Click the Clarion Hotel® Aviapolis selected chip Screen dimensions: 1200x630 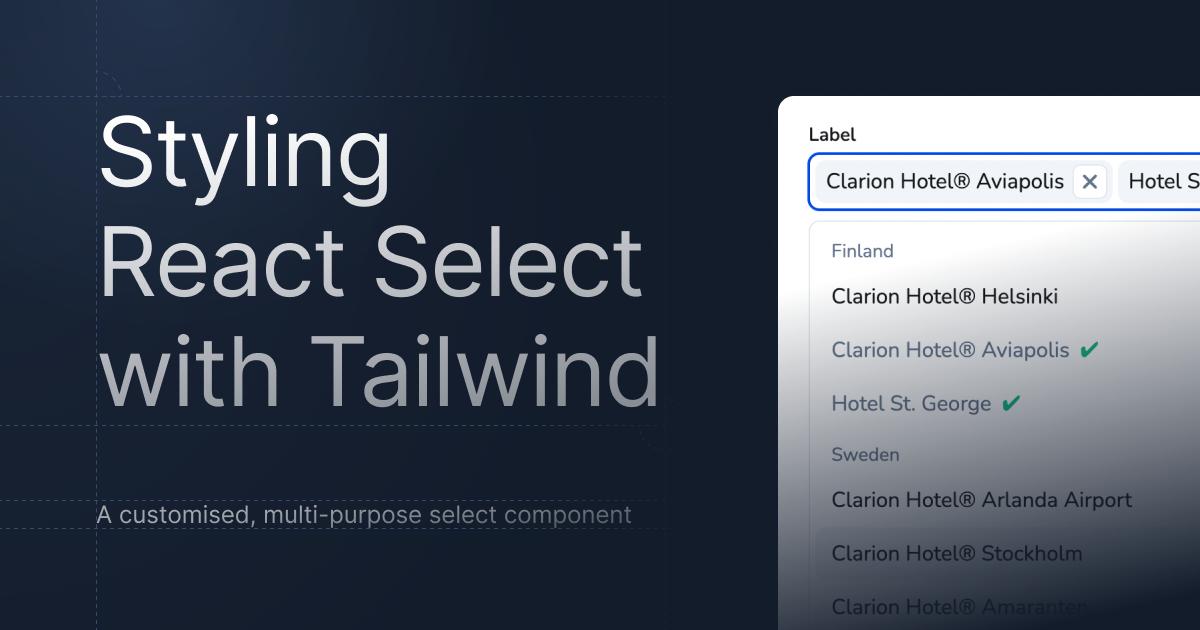point(945,182)
